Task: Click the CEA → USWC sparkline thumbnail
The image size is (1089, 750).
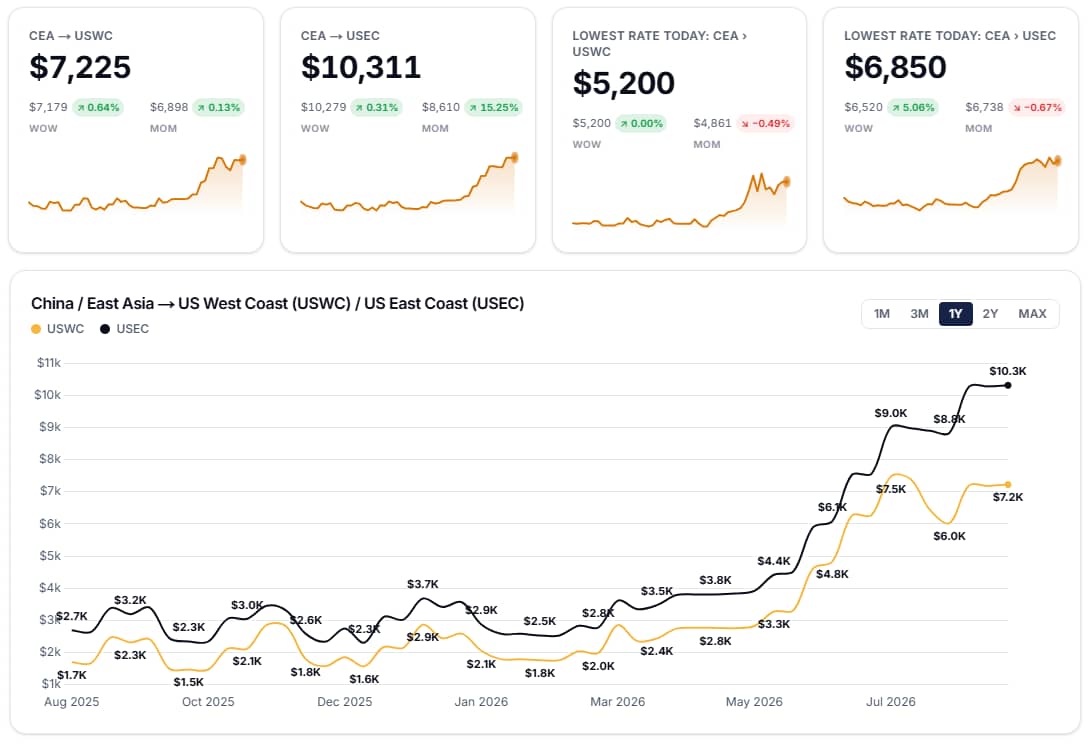Action: point(137,183)
